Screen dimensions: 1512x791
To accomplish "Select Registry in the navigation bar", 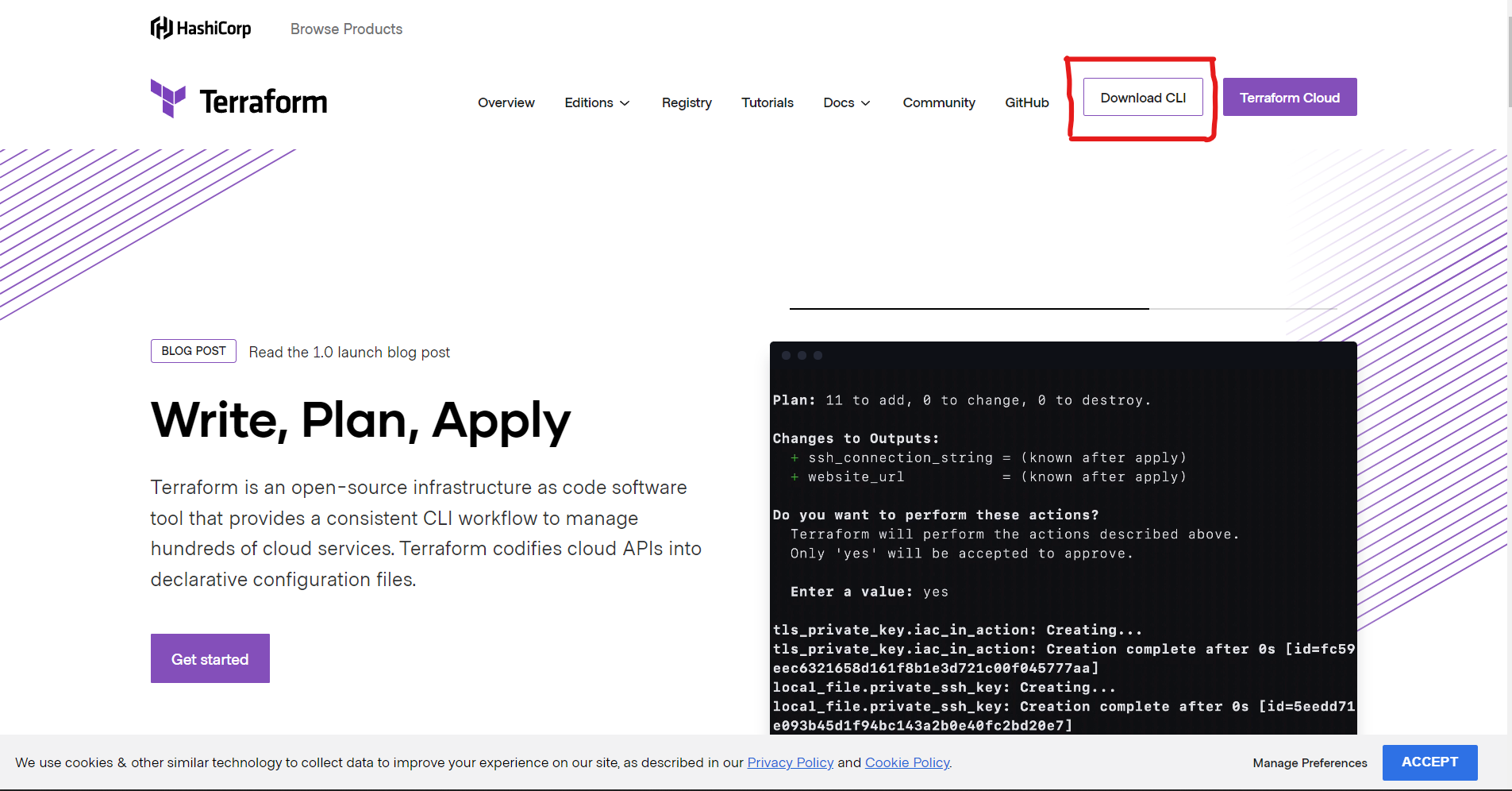I will pos(686,102).
